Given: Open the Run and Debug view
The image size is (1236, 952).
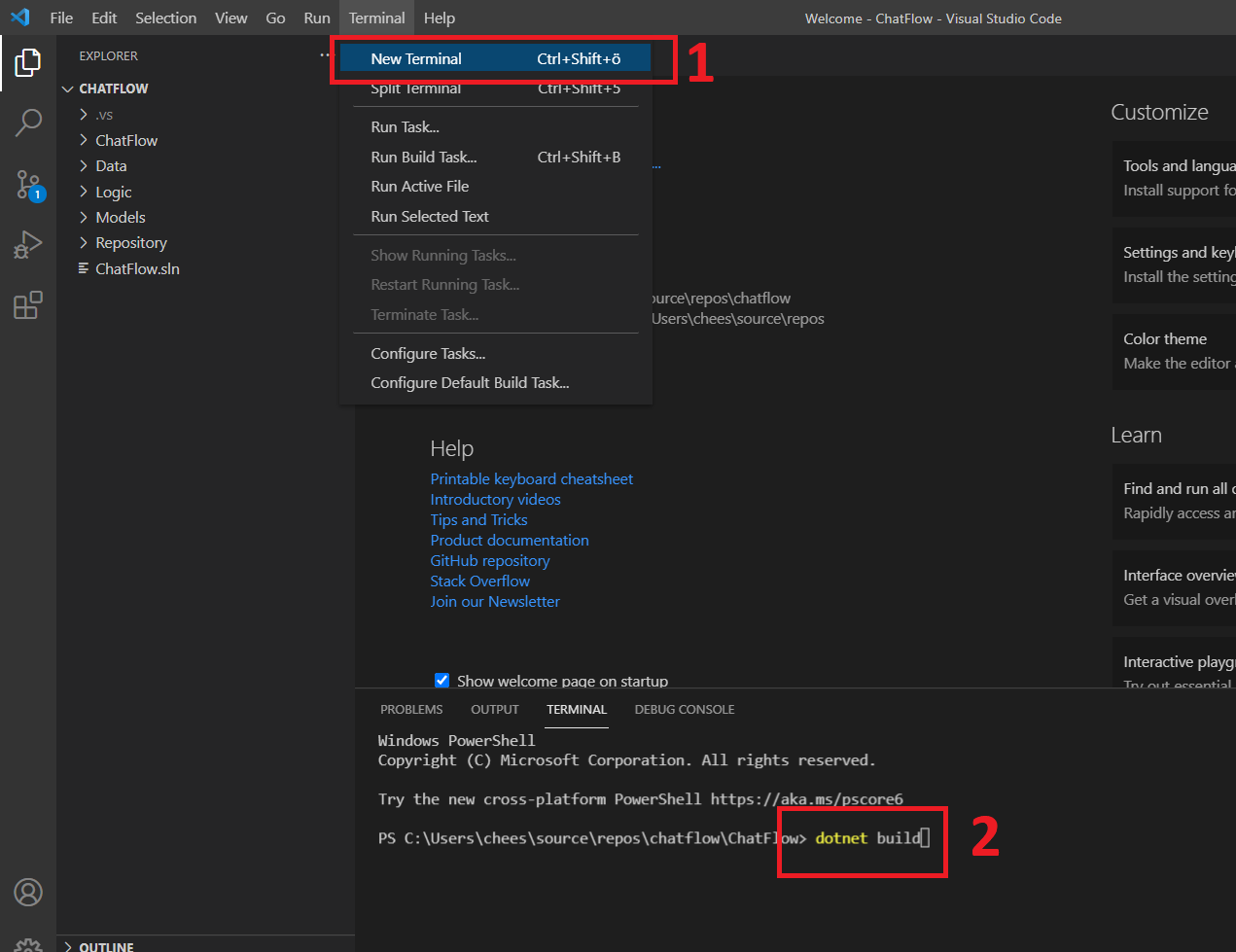Looking at the screenshot, I should pyautogui.click(x=28, y=244).
